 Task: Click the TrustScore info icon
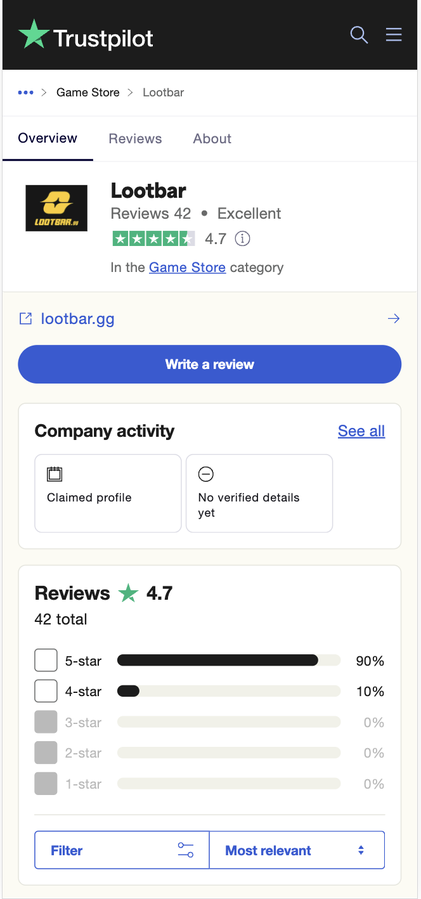point(243,239)
